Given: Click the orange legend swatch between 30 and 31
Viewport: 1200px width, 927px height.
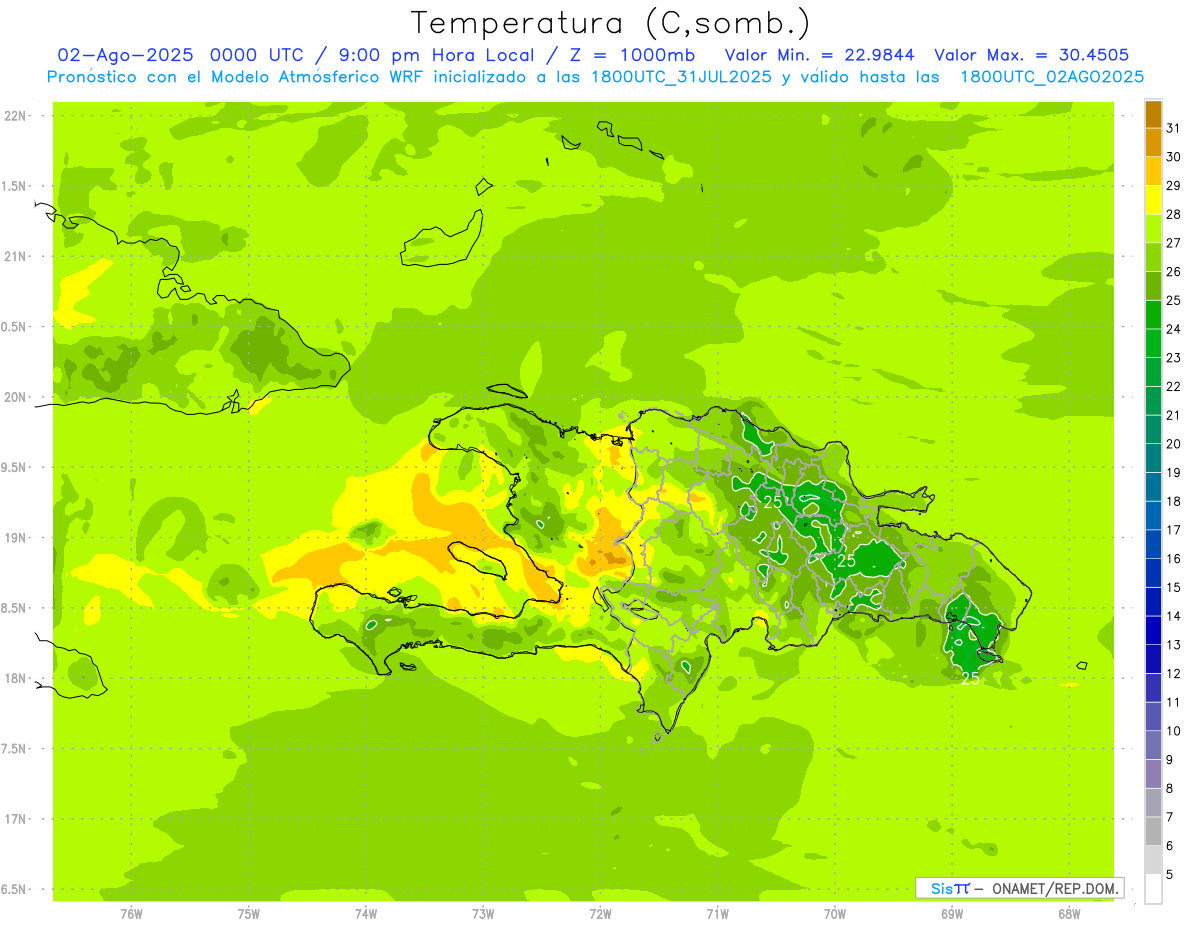Looking at the screenshot, I should (x=1153, y=143).
